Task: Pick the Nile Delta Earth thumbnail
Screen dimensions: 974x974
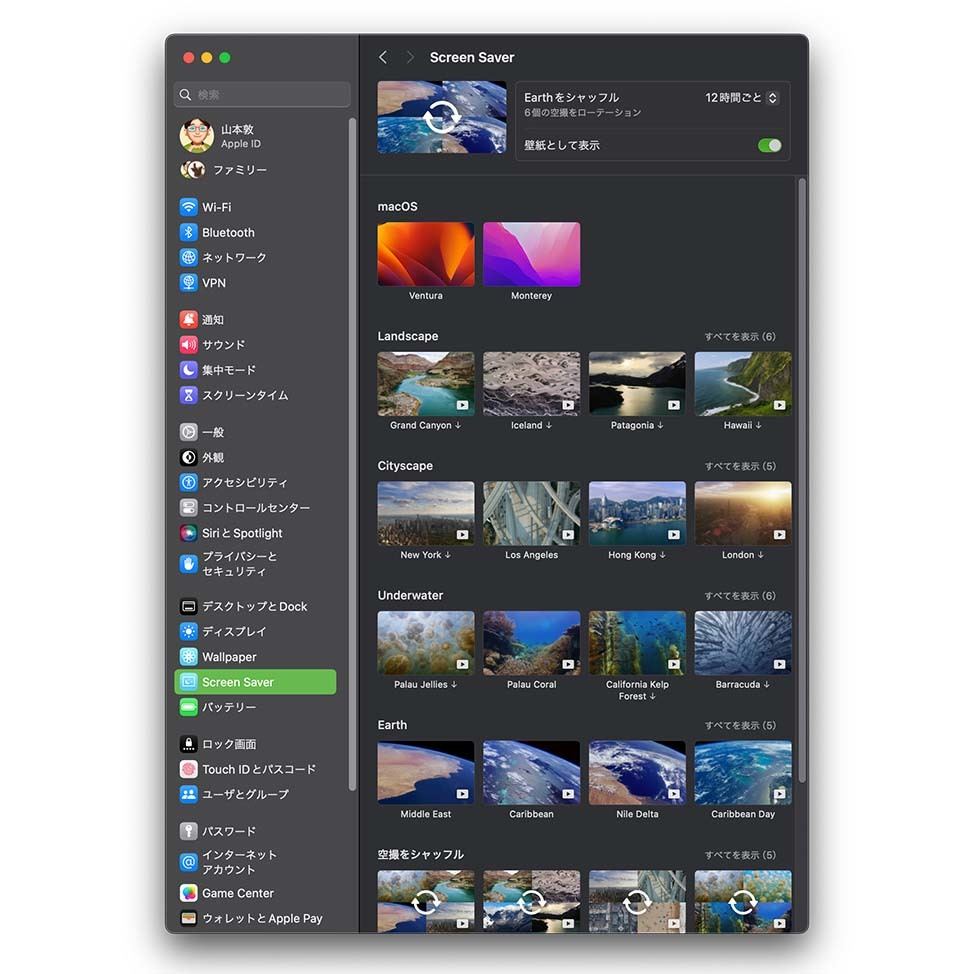Action: (637, 773)
